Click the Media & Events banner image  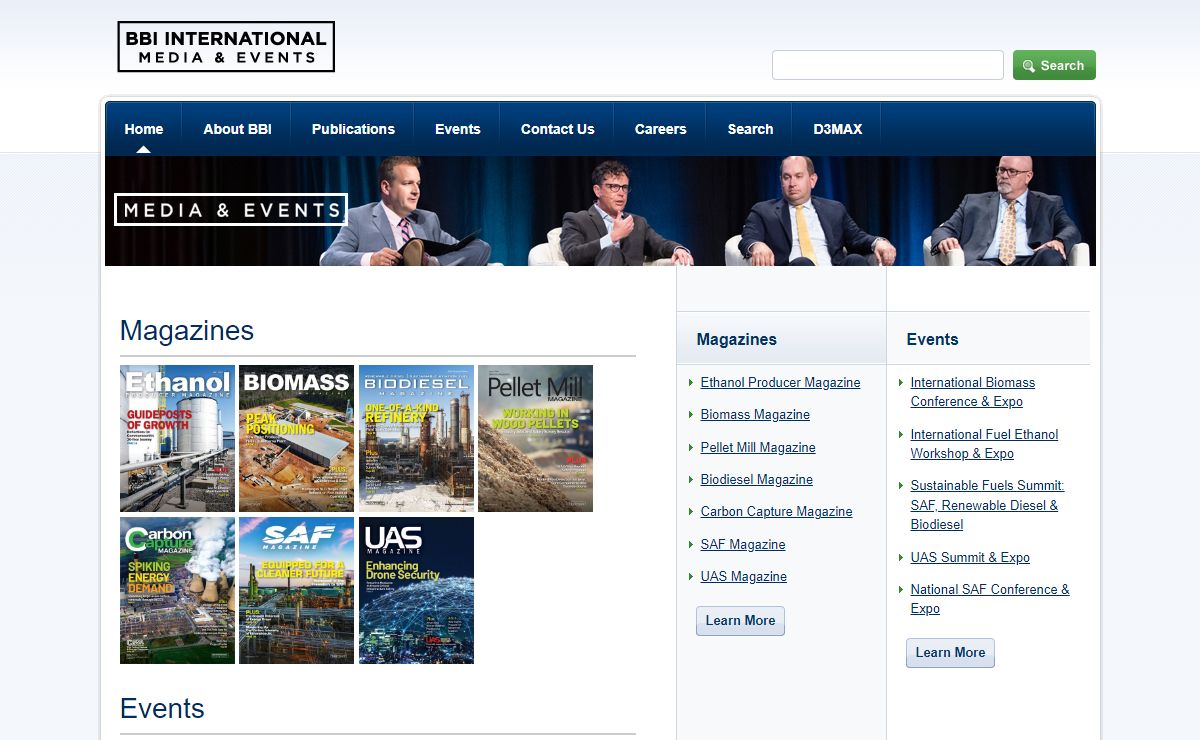click(600, 211)
